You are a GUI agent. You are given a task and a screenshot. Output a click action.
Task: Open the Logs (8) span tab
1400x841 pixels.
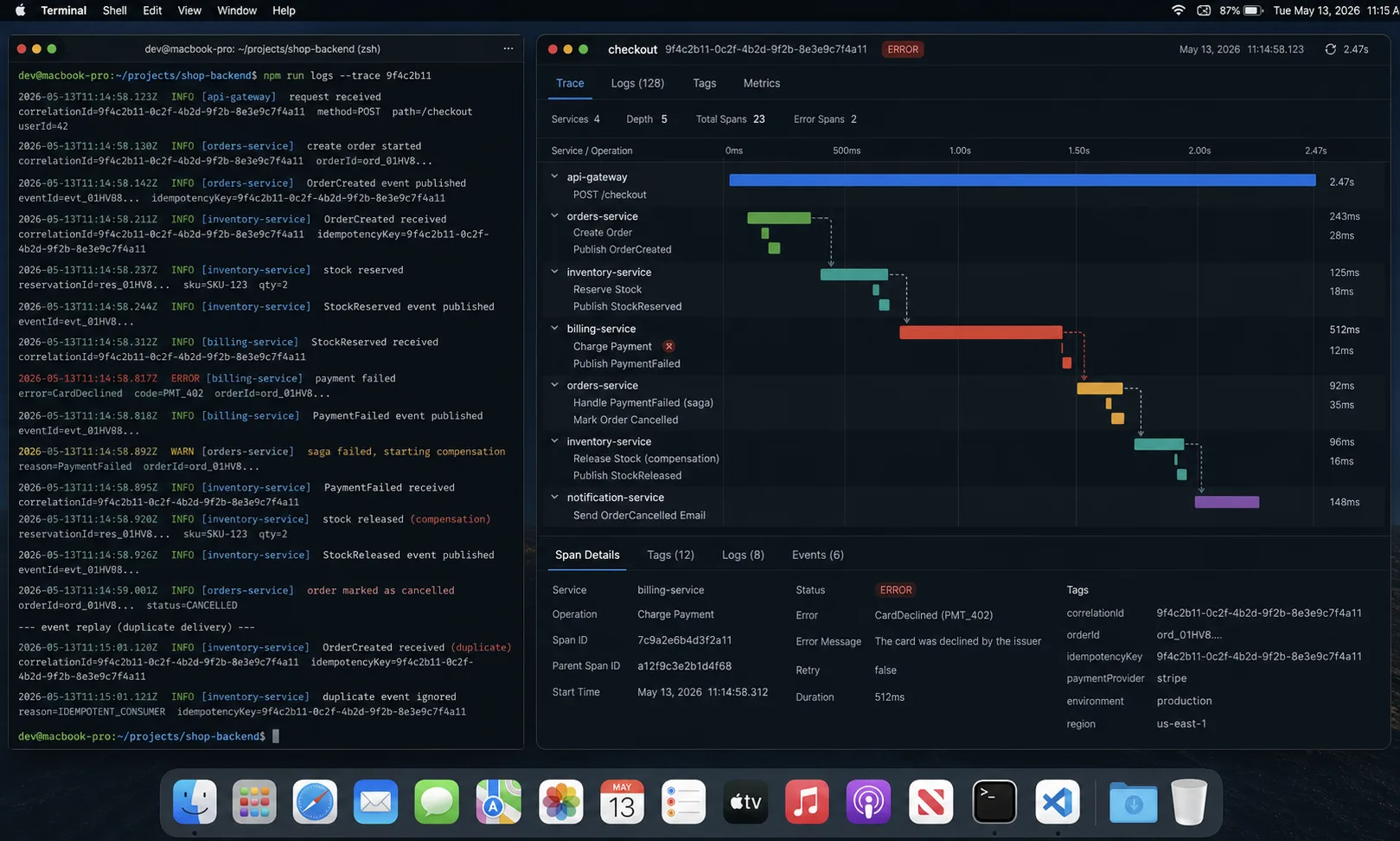pyautogui.click(x=743, y=555)
